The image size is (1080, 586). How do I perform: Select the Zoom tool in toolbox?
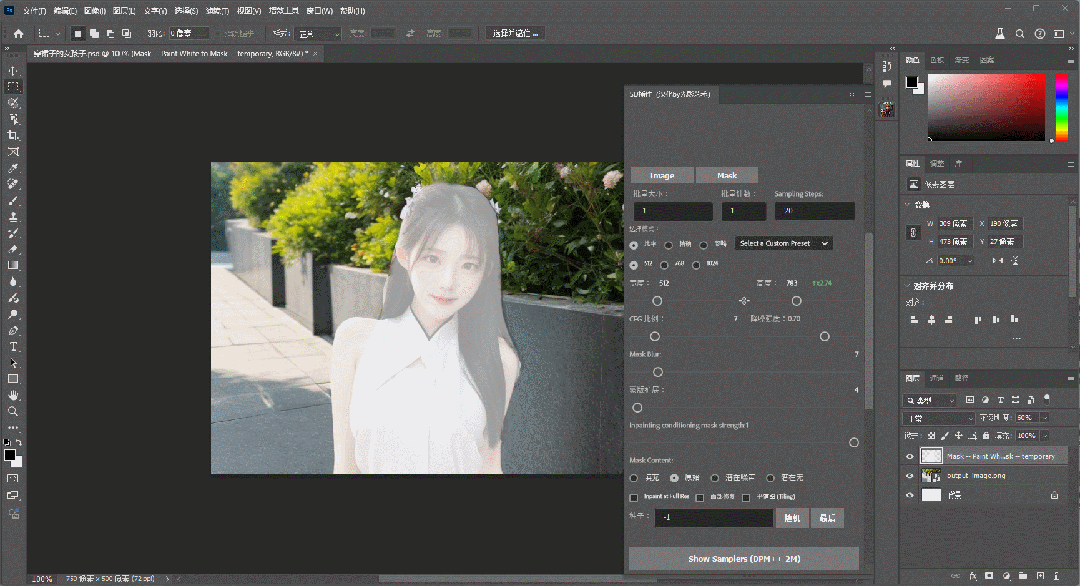(13, 412)
